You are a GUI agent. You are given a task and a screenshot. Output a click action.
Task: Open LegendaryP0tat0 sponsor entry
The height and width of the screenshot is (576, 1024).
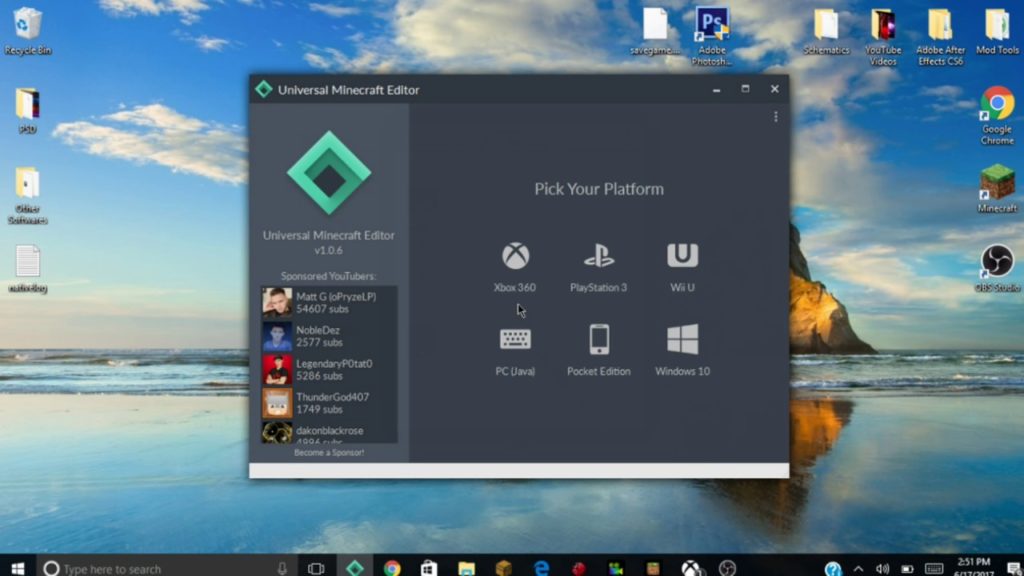point(329,370)
